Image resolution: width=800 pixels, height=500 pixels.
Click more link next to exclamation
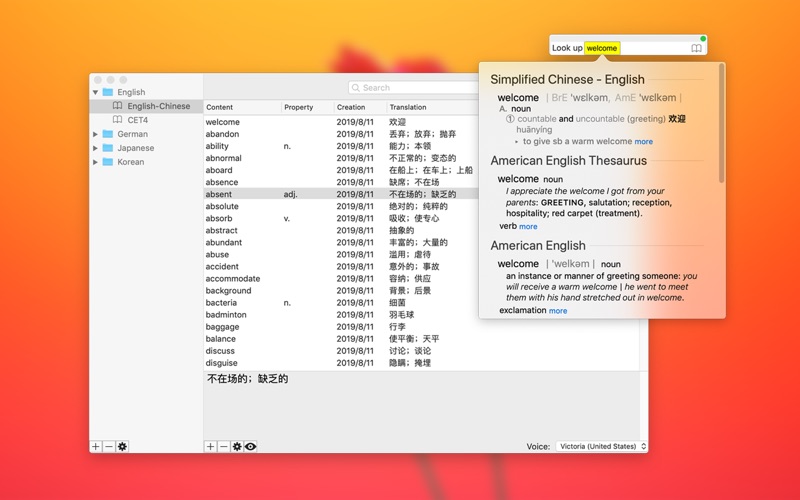(x=558, y=311)
